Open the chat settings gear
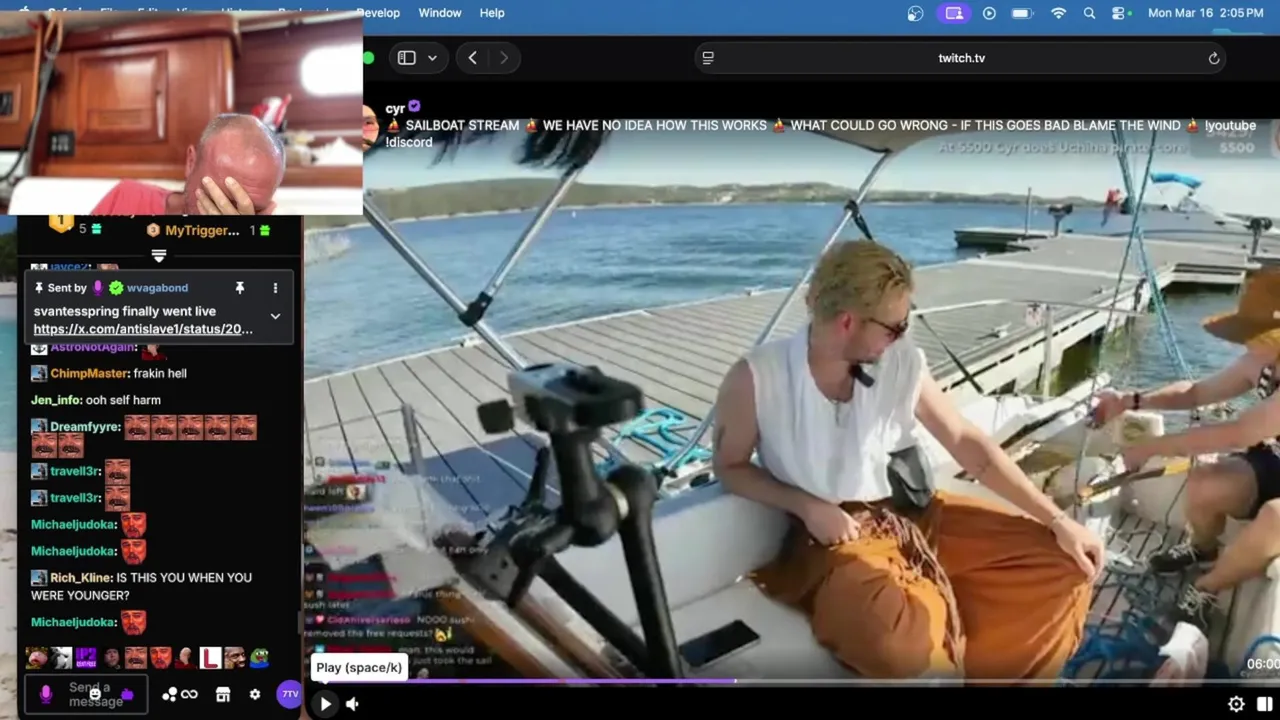The image size is (1280, 720). pyautogui.click(x=255, y=694)
